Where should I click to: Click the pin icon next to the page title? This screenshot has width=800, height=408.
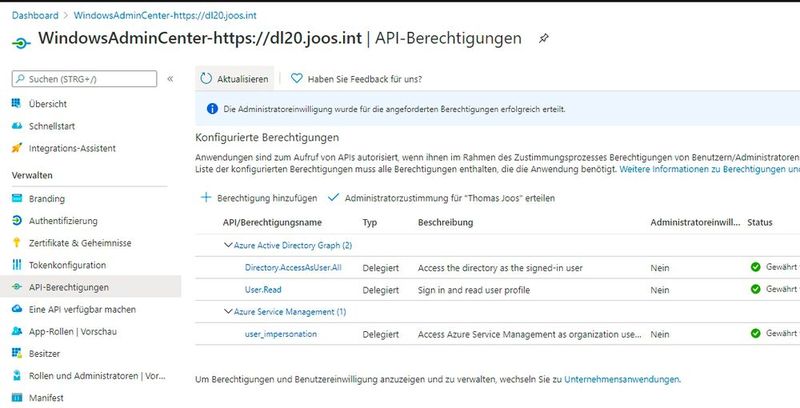(x=544, y=38)
